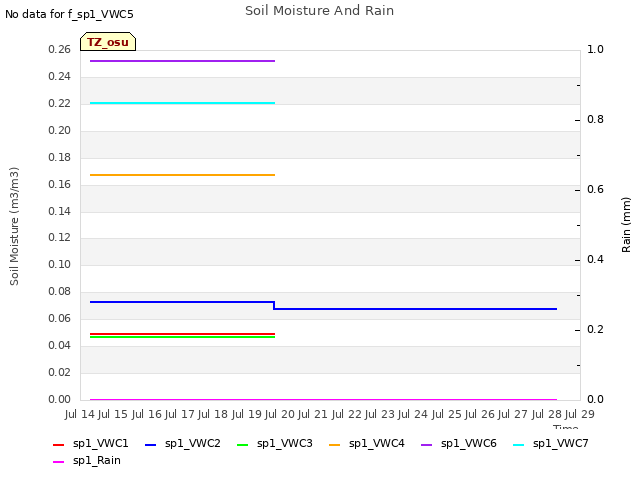Select the sp1_VWC4 legend label

tap(377, 443)
